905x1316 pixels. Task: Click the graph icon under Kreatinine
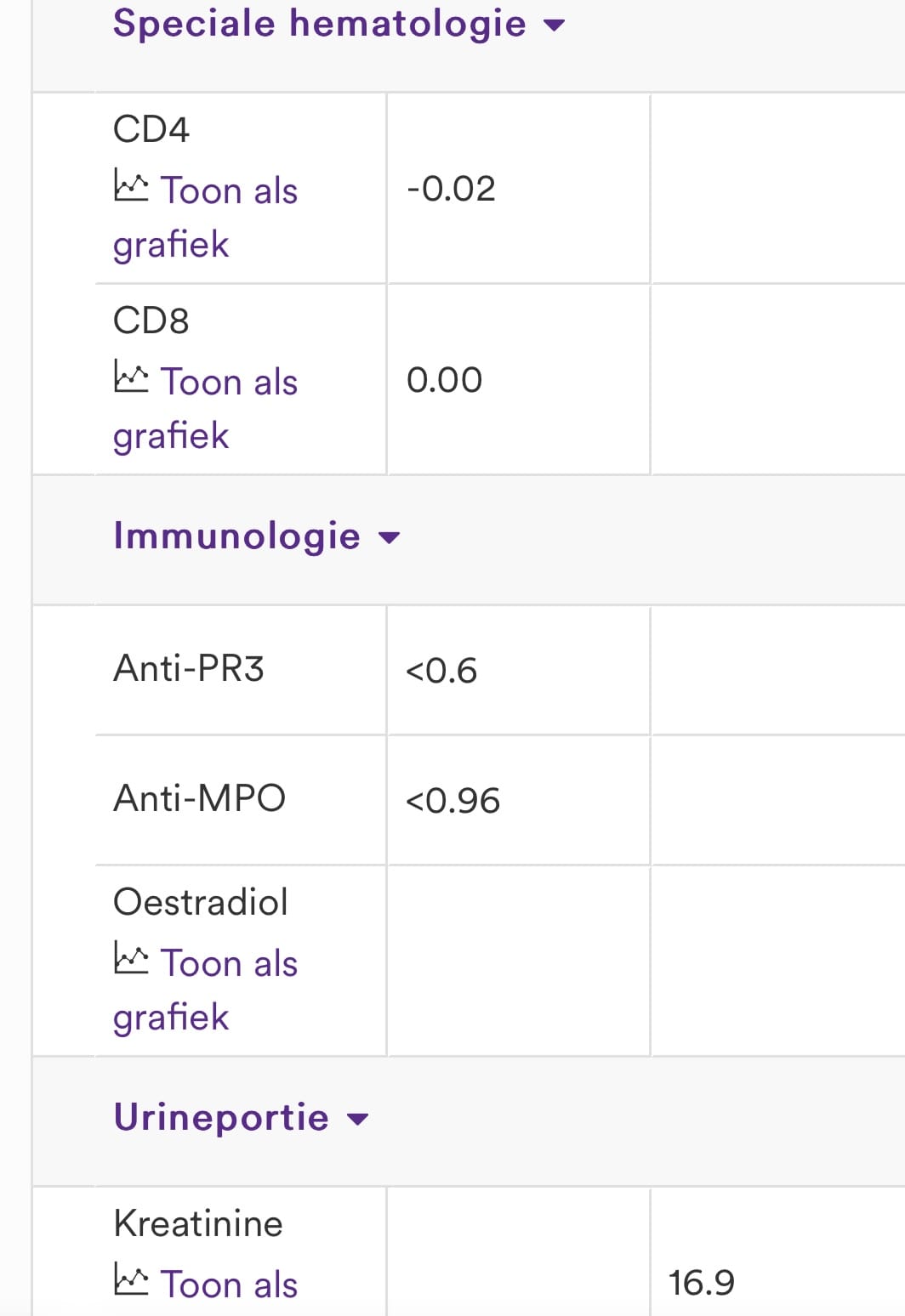(x=131, y=1279)
